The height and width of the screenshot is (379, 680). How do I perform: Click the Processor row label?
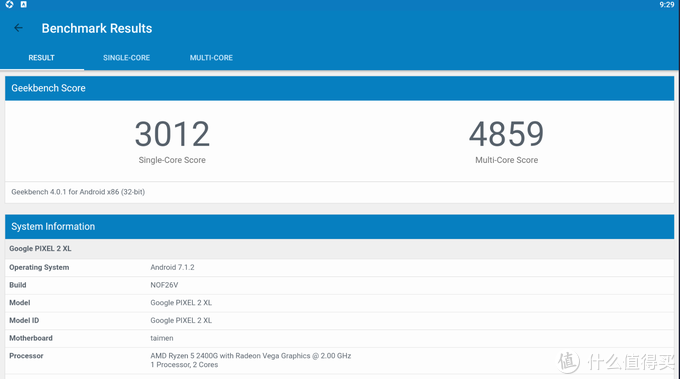[x=26, y=356]
